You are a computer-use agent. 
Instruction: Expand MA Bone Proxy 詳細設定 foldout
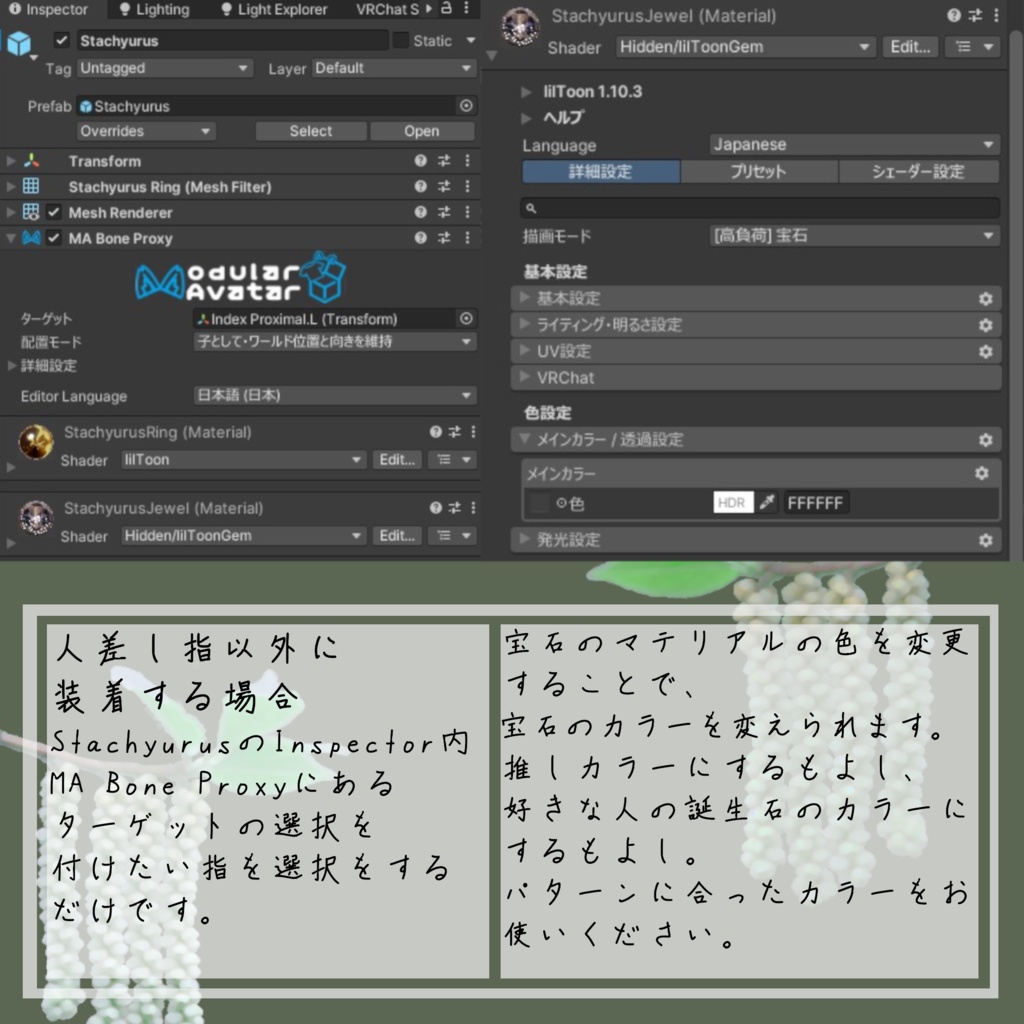[11, 366]
